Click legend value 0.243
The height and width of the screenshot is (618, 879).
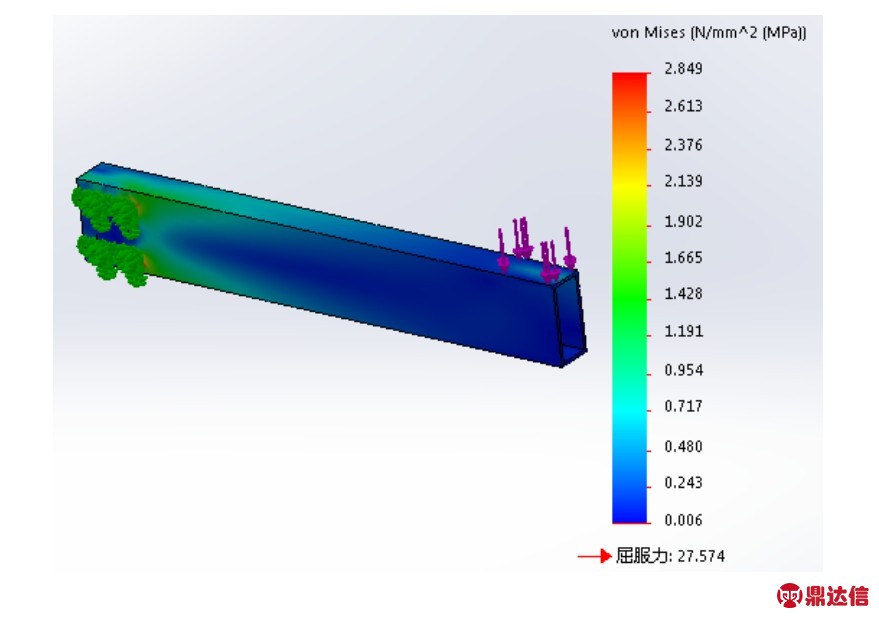pos(683,483)
